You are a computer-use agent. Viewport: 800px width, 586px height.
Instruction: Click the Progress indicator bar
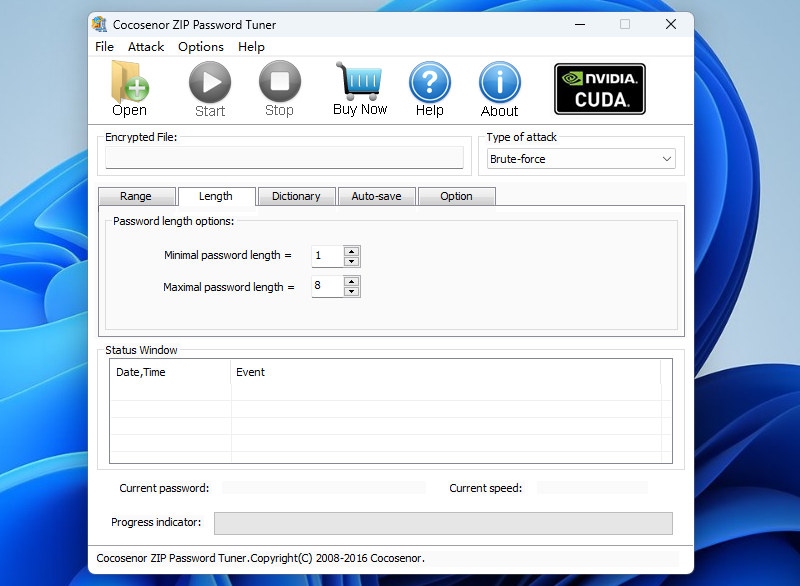(443, 523)
